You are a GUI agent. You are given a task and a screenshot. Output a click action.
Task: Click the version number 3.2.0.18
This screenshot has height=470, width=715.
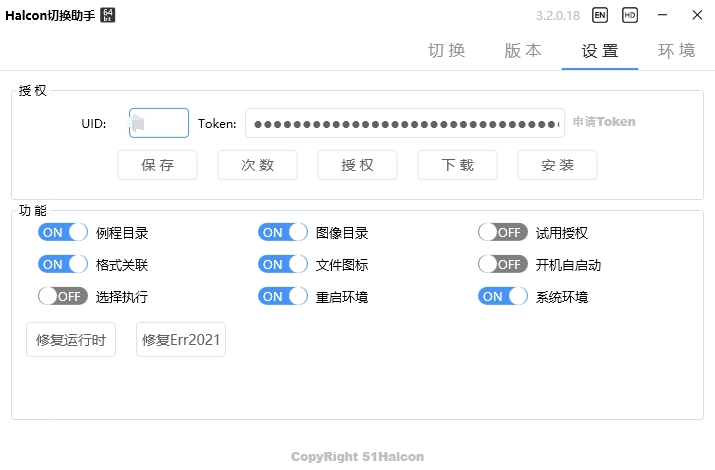click(x=558, y=16)
